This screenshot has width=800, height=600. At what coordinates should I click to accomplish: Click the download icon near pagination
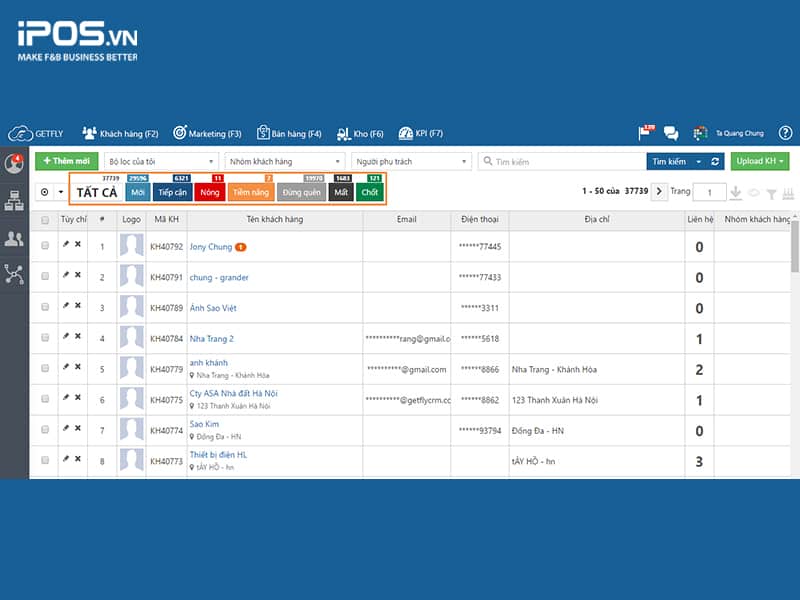coord(735,191)
